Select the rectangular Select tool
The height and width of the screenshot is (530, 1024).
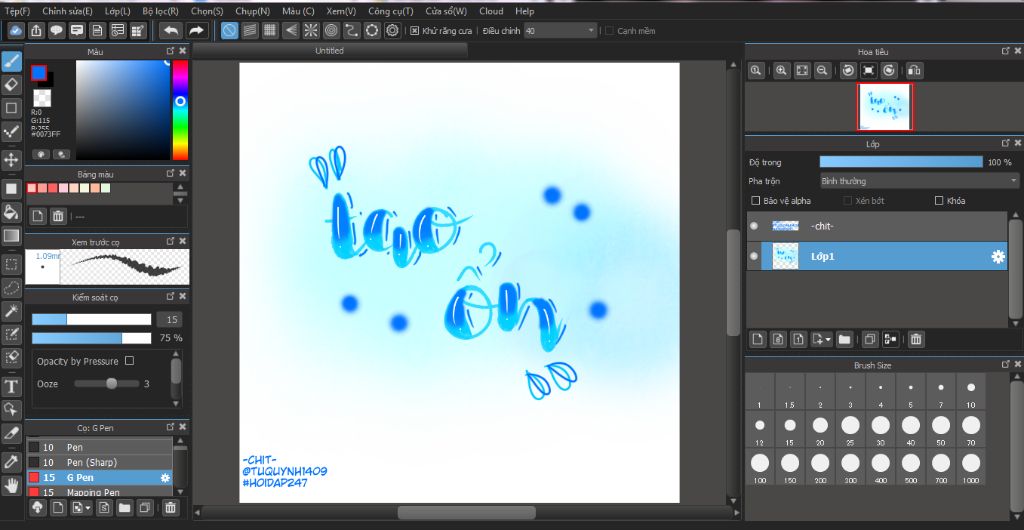pos(12,264)
